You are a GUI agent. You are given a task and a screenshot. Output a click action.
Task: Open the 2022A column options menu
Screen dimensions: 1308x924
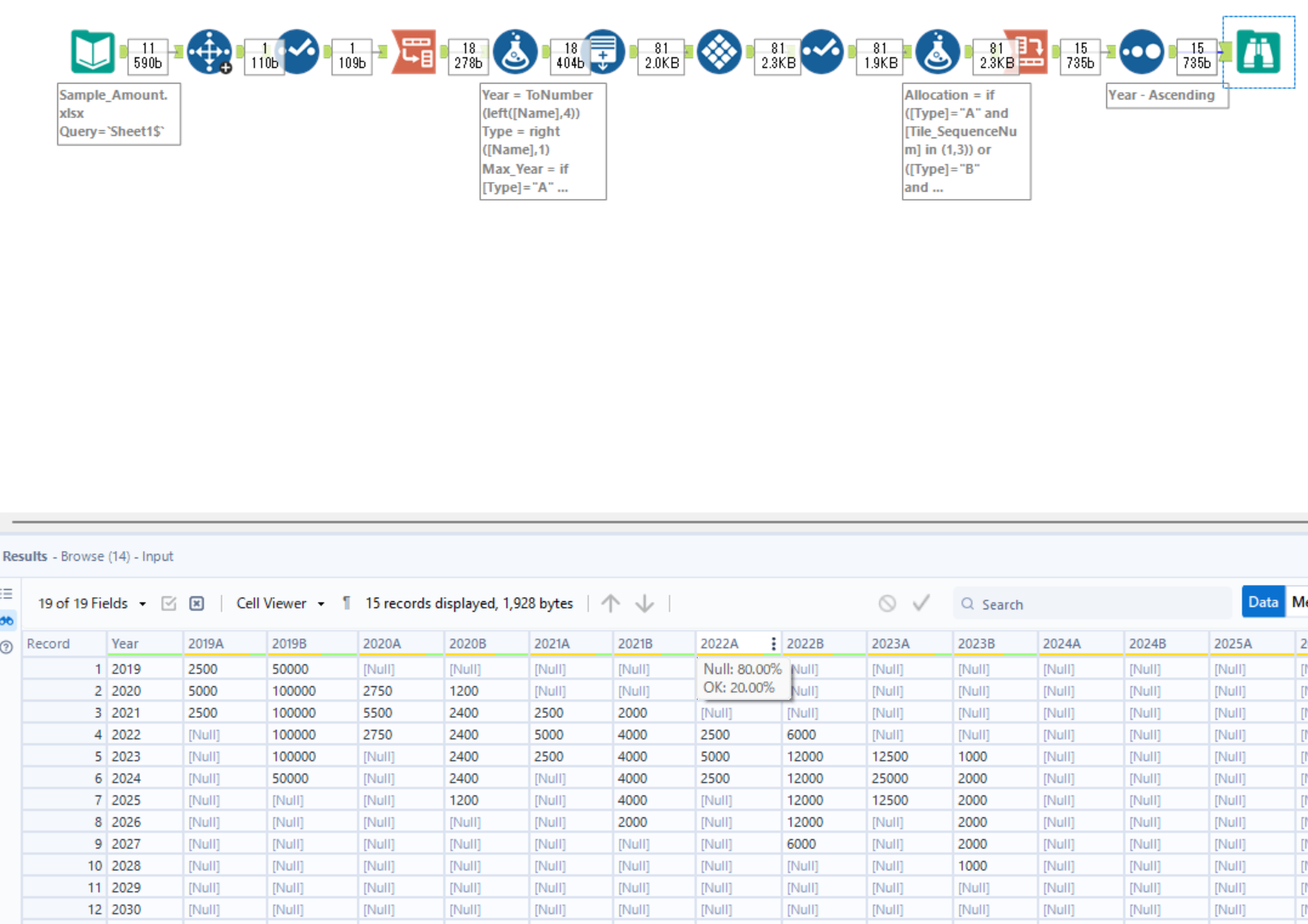point(774,643)
